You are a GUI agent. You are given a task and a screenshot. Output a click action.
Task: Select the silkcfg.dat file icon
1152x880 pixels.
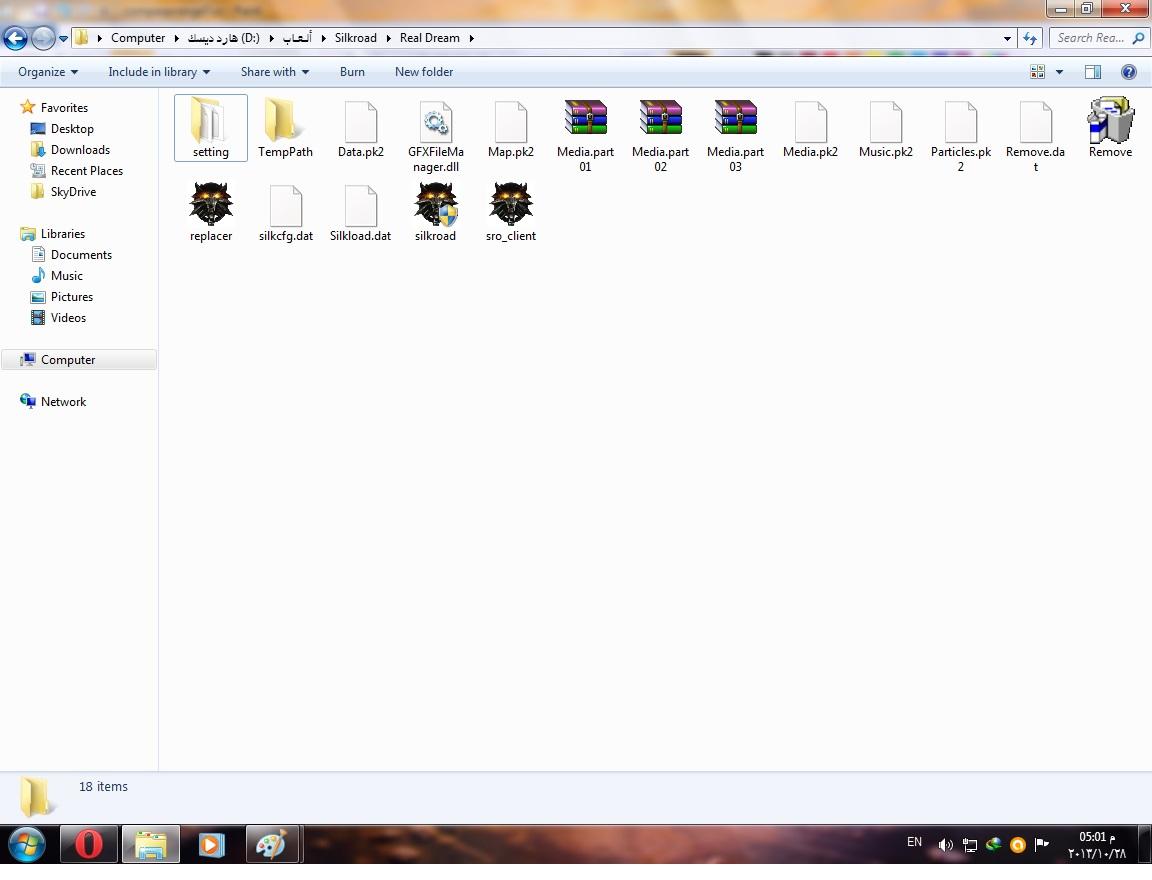286,206
